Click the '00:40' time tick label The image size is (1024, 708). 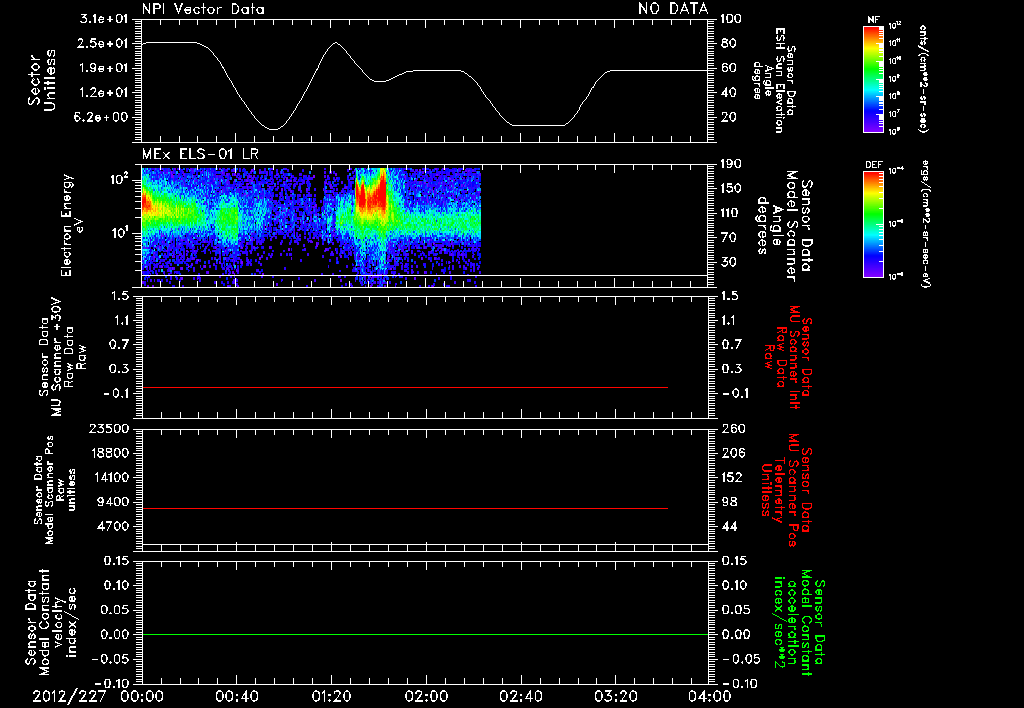pyautogui.click(x=236, y=696)
